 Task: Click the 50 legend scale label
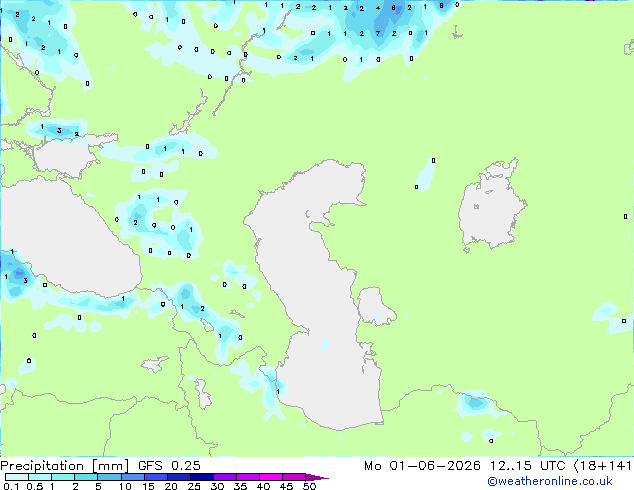[x=309, y=486]
